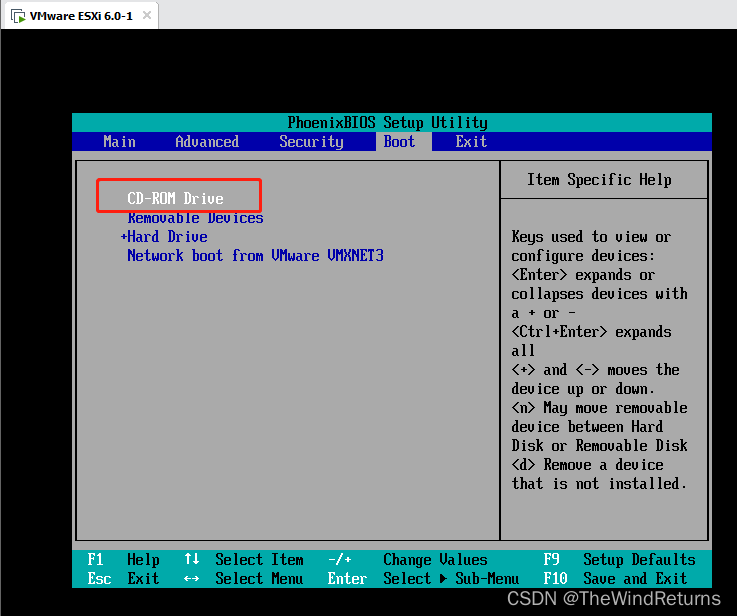Open the Advanced BIOS menu
The height and width of the screenshot is (616, 737).
(207, 141)
